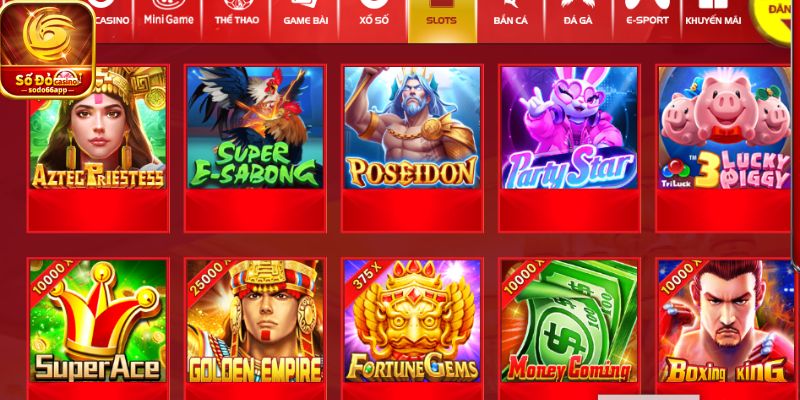
Task: Go to the Game Bài section
Action: point(305,19)
